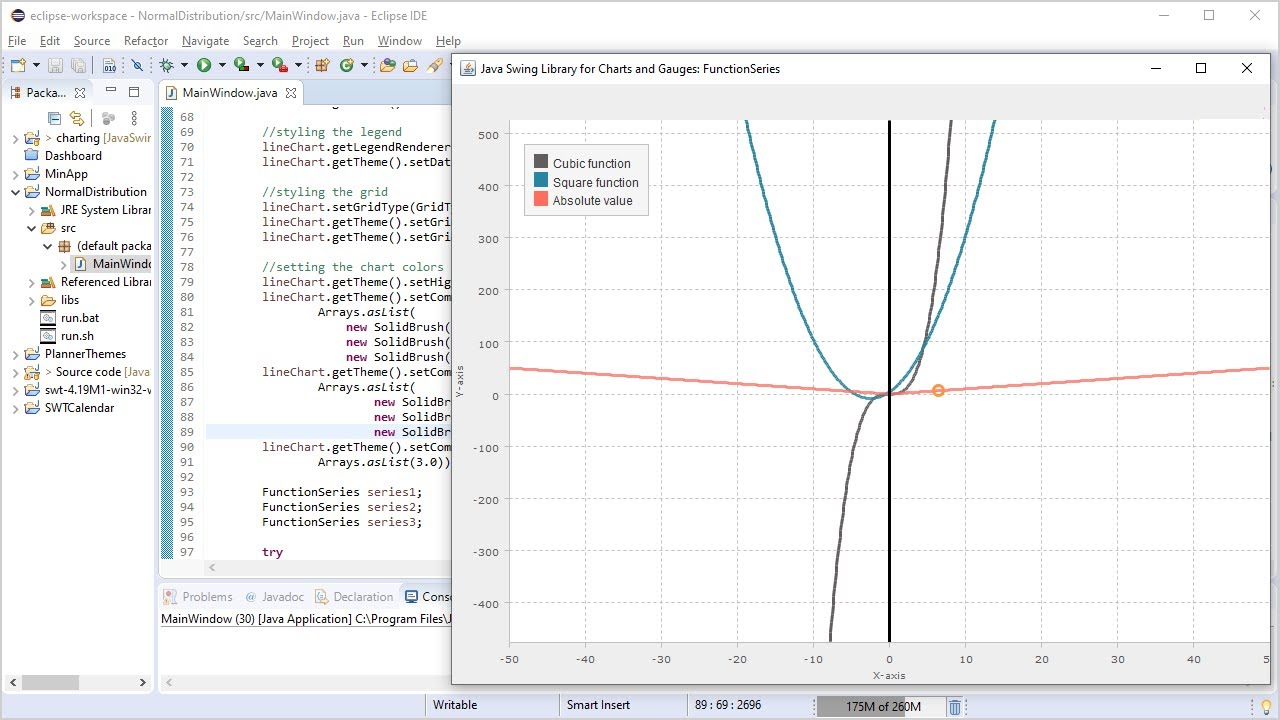Viewport: 1280px width, 720px height.
Task: Close the Package Explorer view
Action: (x=80, y=93)
